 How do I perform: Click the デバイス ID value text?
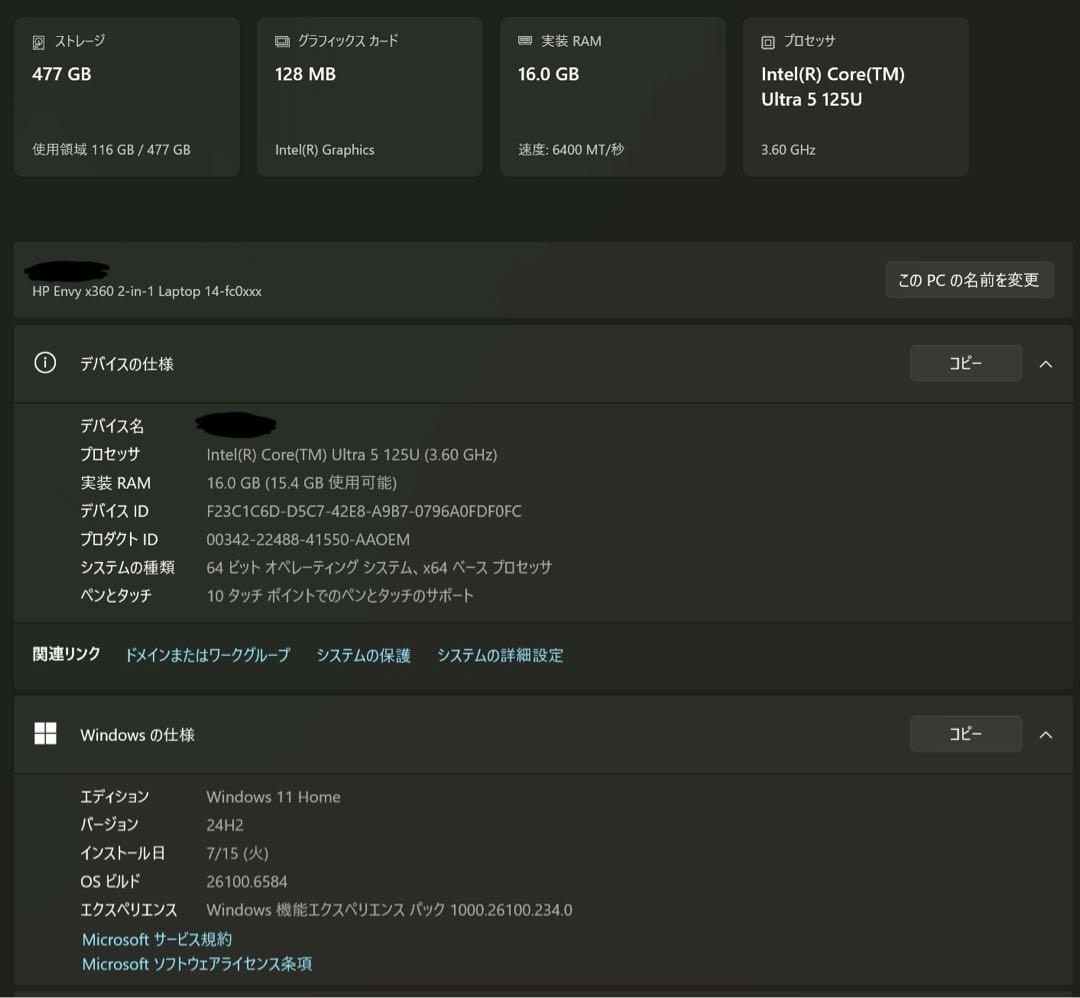coord(363,511)
